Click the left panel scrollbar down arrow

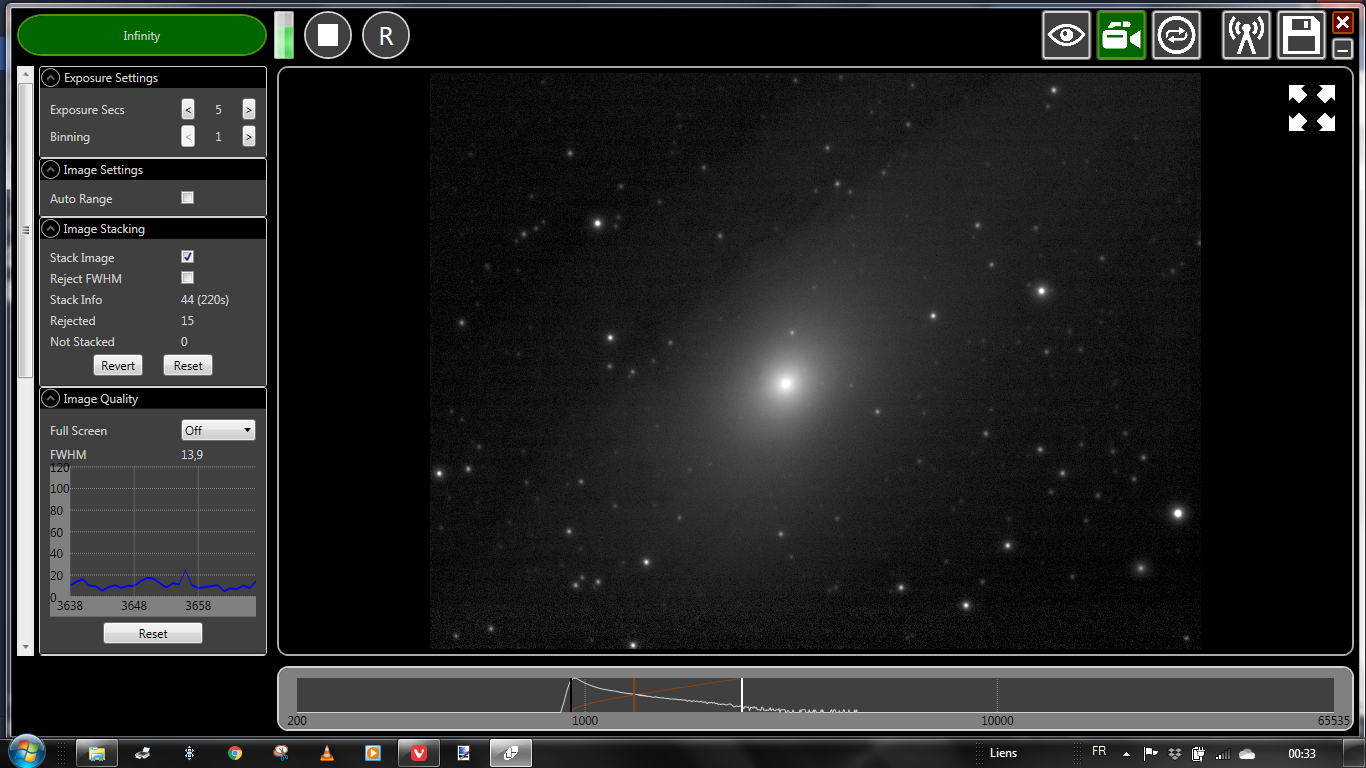click(x=26, y=648)
